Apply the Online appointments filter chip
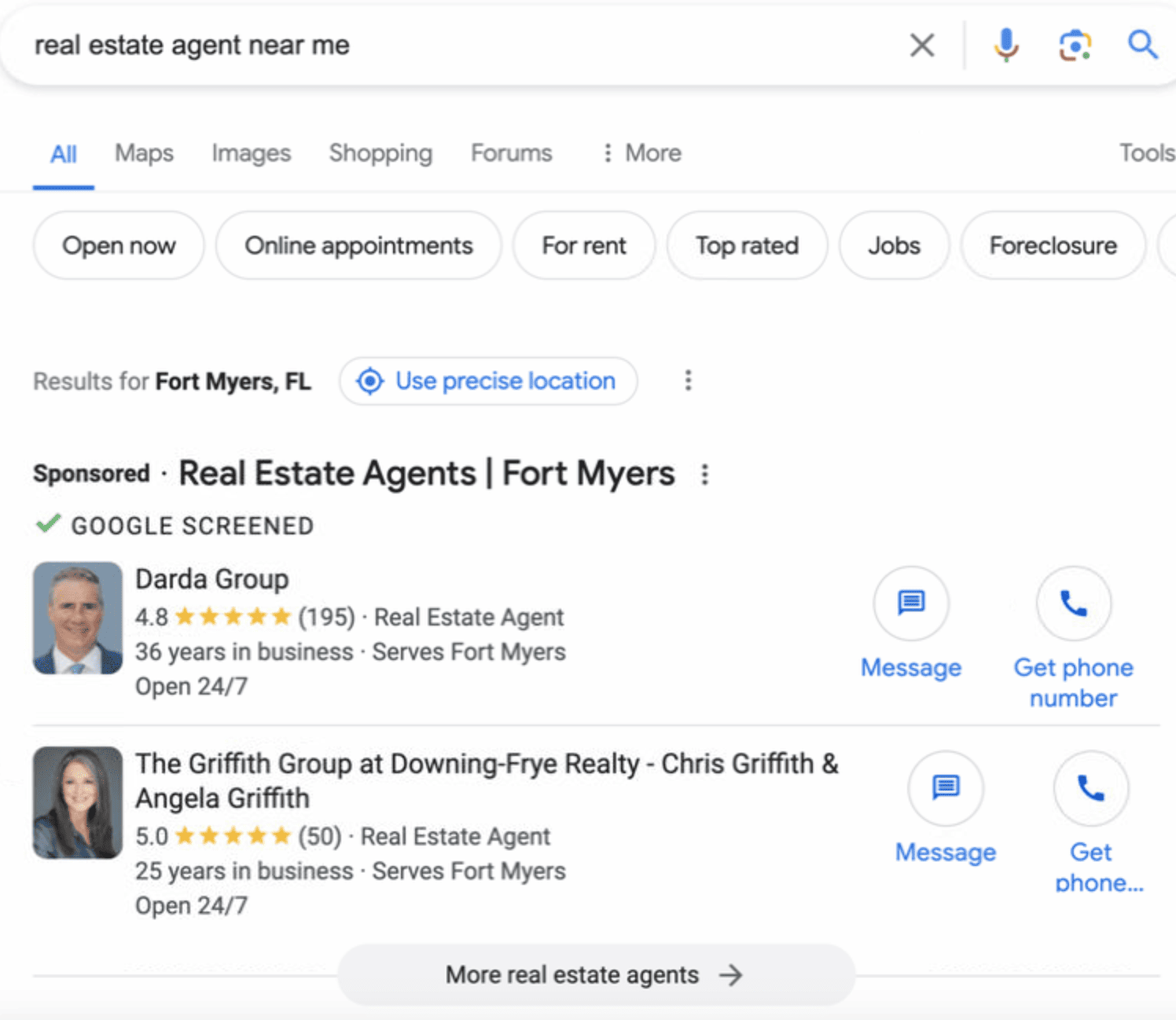This screenshot has width=1176, height=1020. 358,246
